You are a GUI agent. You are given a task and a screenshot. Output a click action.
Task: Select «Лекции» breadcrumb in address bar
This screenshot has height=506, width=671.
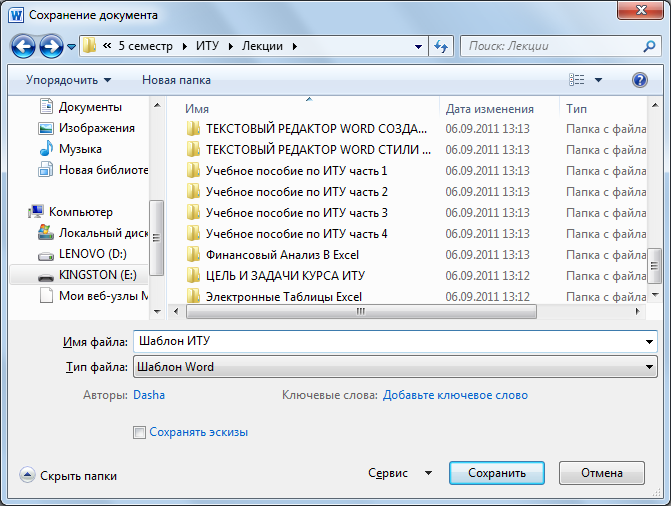coord(262,46)
